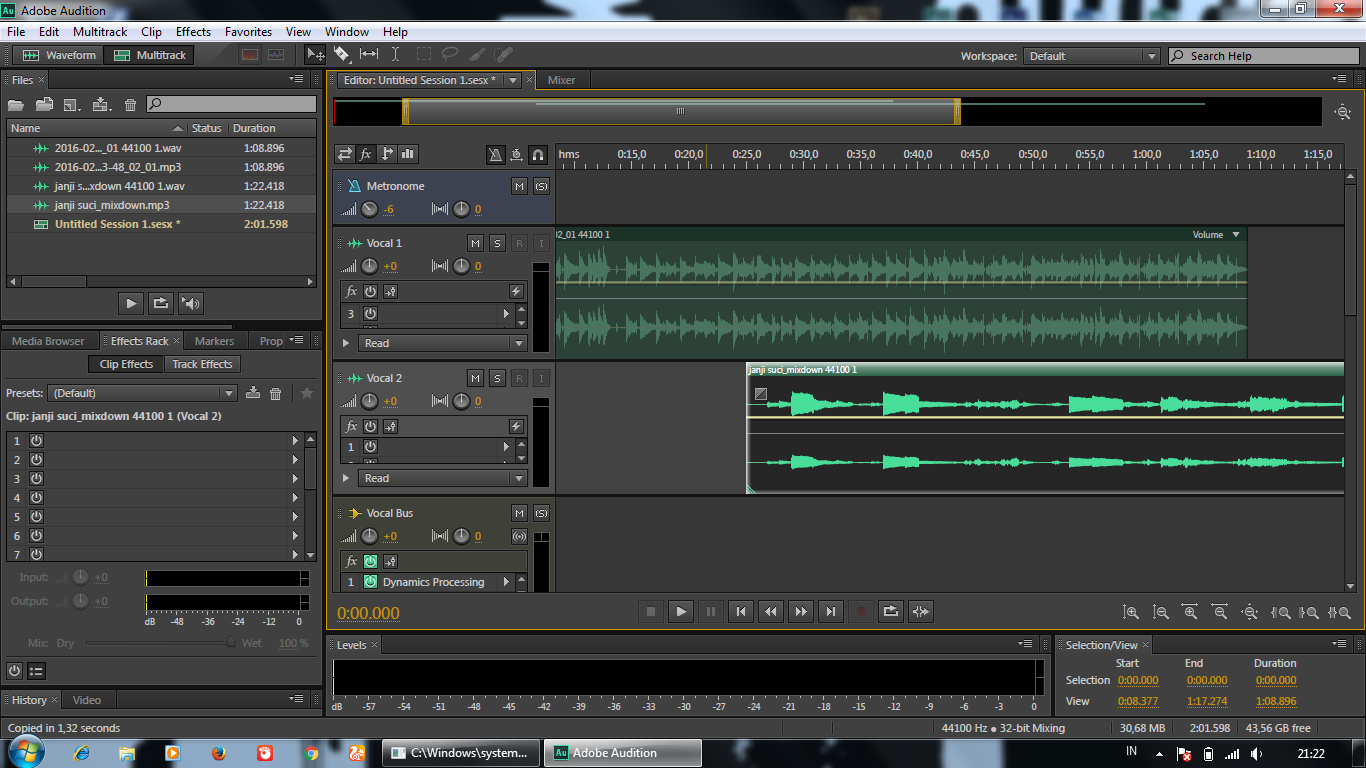Image resolution: width=1366 pixels, height=768 pixels.
Task: Open the Effects menu
Action: tap(193, 32)
